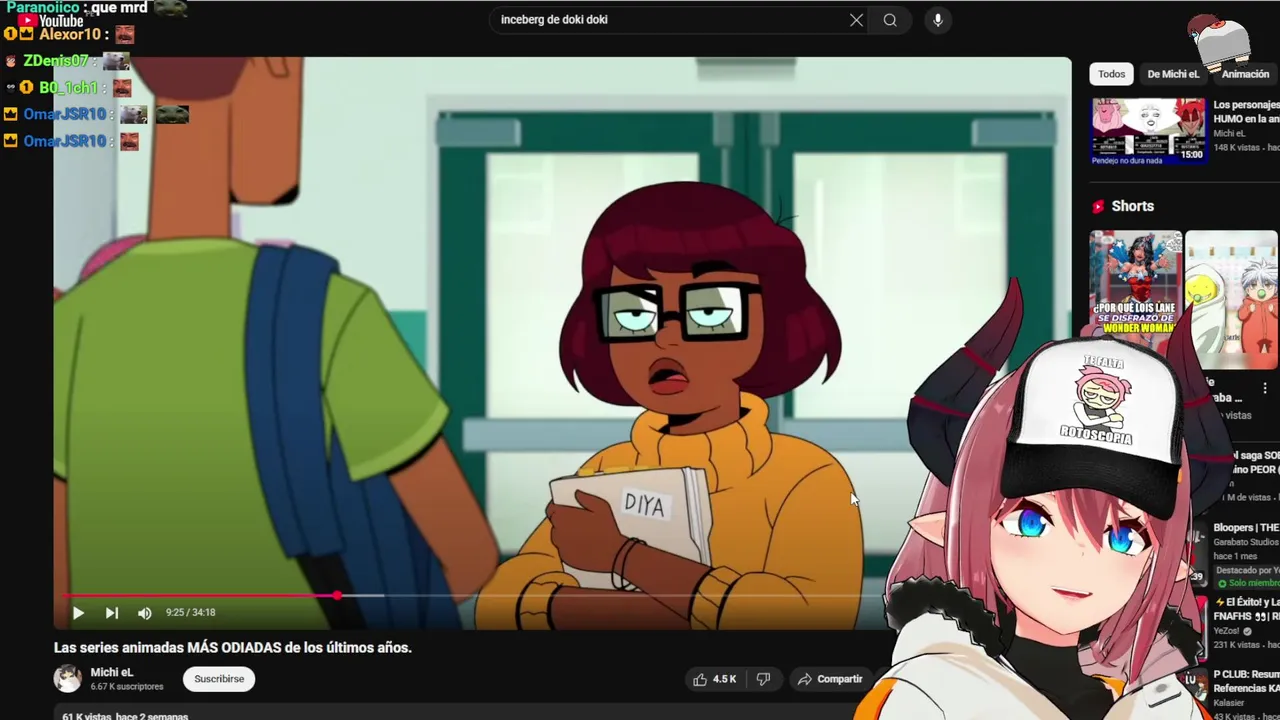
Task: Play the video
Action: click(x=78, y=613)
